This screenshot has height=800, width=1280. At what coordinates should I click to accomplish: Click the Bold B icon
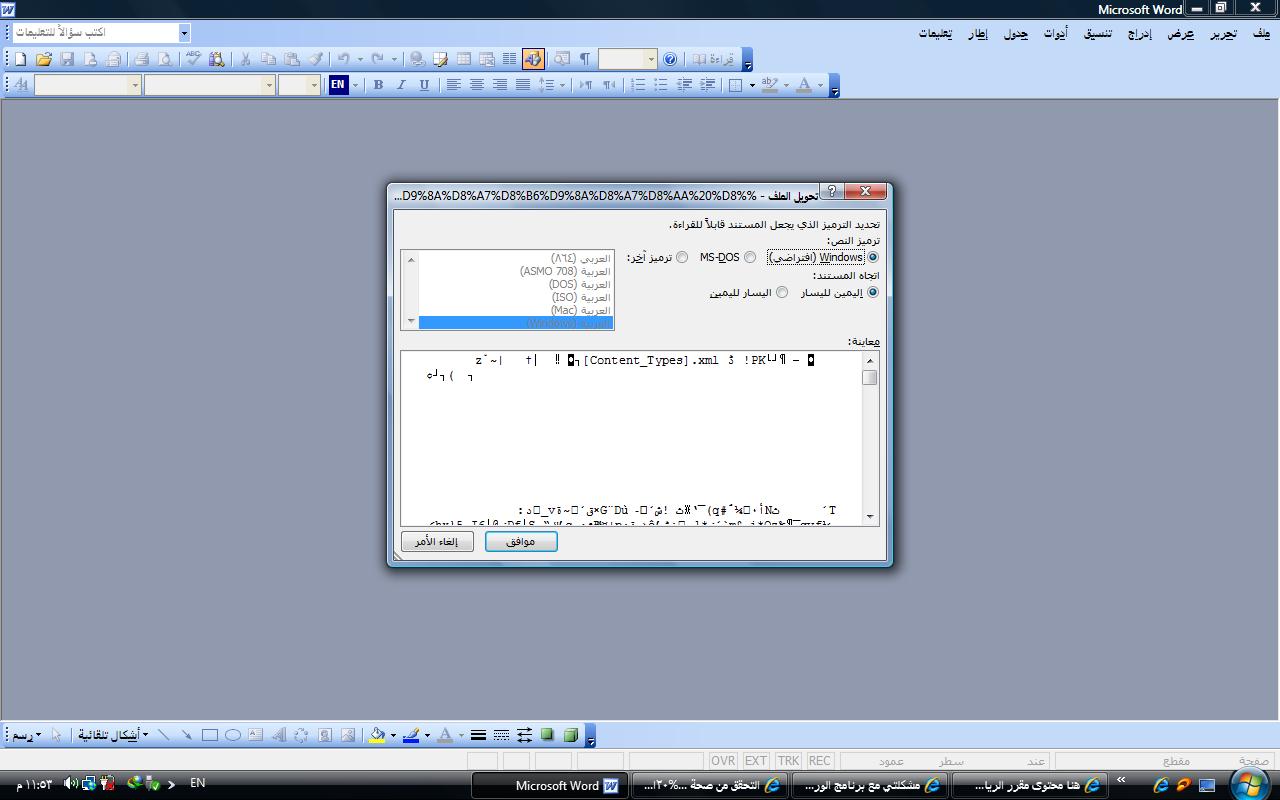point(378,85)
